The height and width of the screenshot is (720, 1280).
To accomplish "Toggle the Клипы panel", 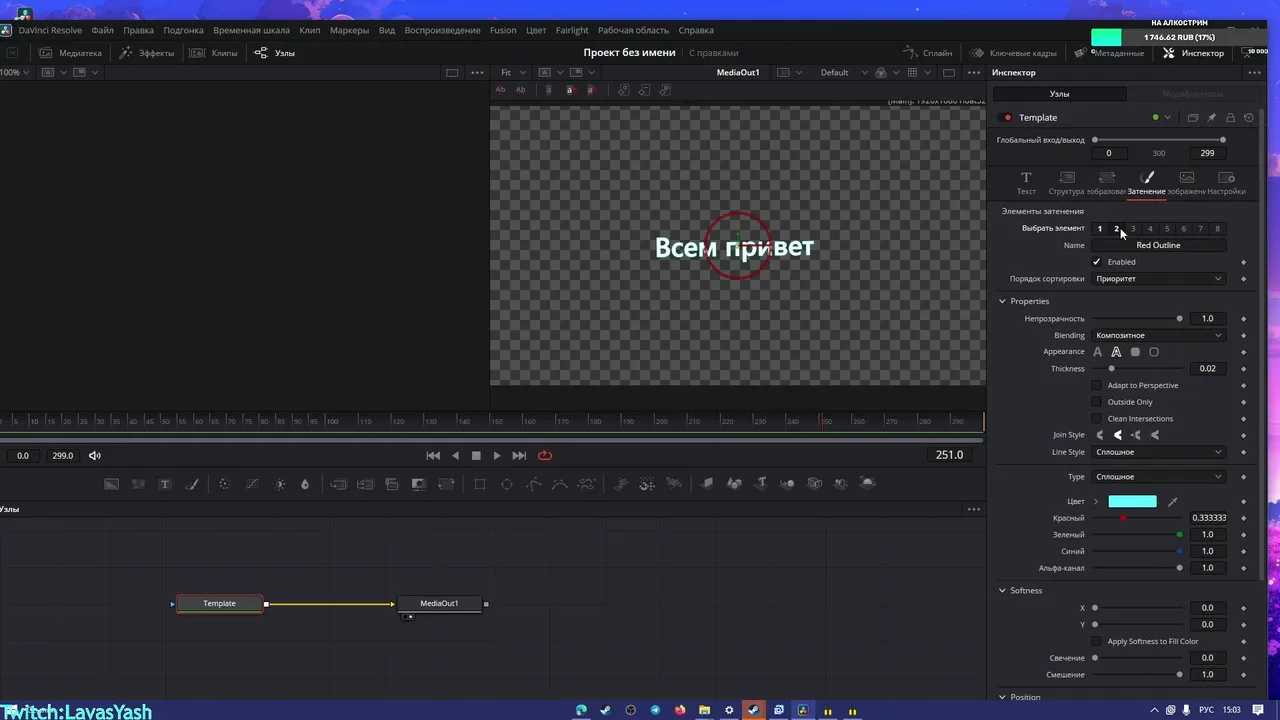I will [x=215, y=53].
